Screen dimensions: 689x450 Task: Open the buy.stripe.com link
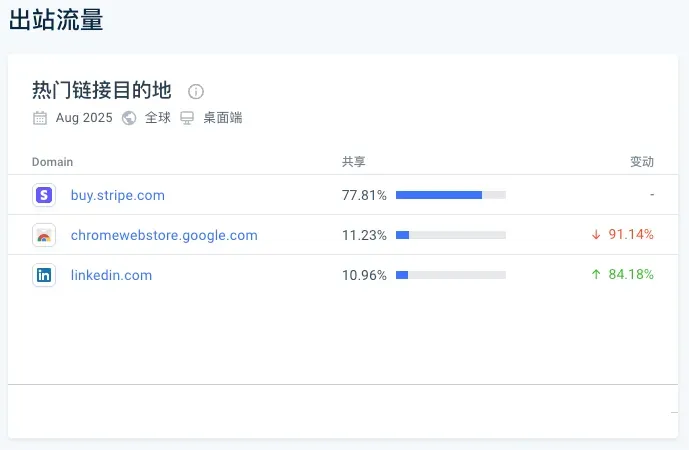coord(118,195)
